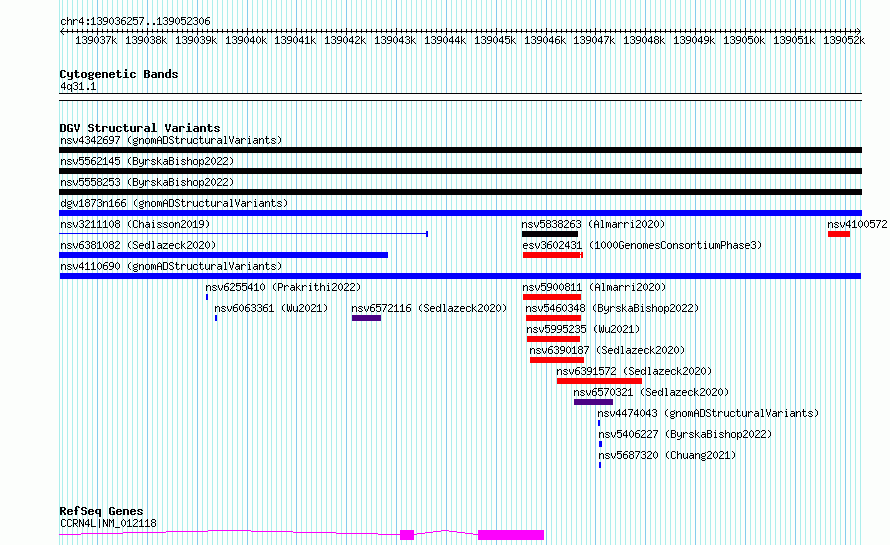This screenshot has width=890, height=545.
Task: Click the nsv6063361 (Wu2021) label
Action: coord(271,308)
